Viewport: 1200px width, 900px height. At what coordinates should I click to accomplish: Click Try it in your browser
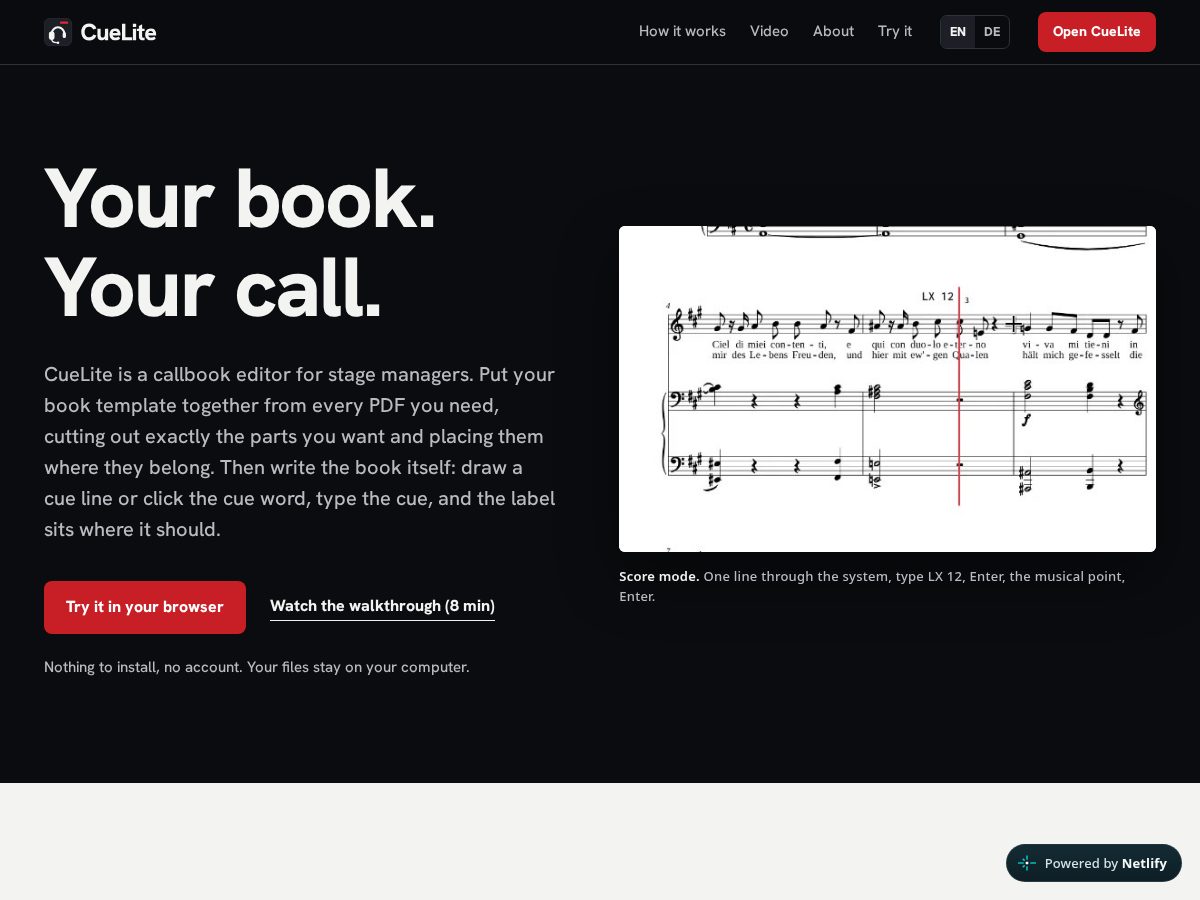click(145, 607)
